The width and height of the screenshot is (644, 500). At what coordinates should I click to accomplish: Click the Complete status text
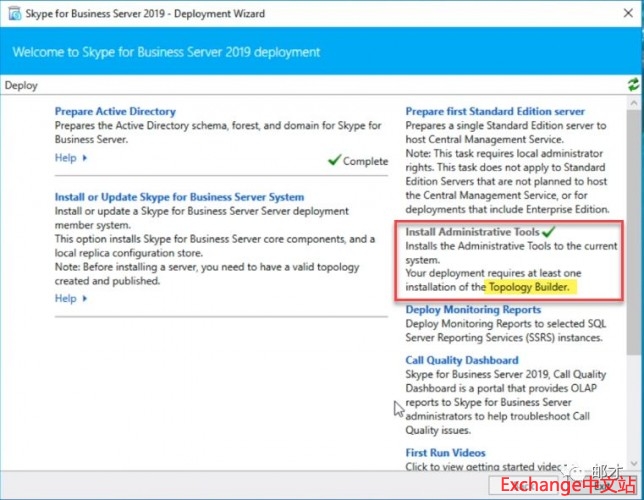(x=365, y=161)
